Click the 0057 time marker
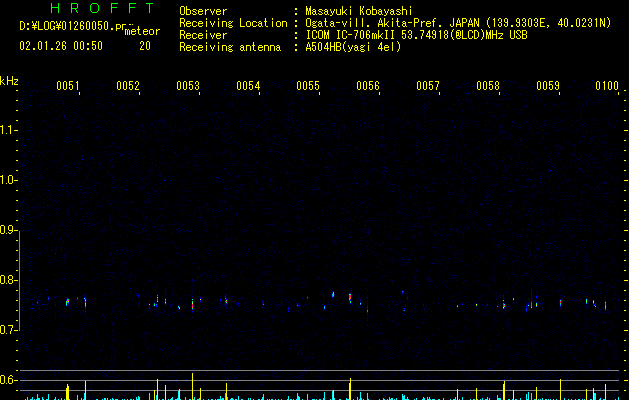Viewport: 629px width, 400px height. click(428, 85)
